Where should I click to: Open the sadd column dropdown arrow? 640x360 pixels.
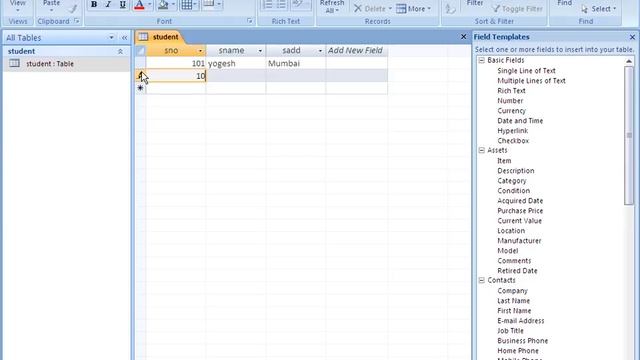pyautogui.click(x=320, y=51)
